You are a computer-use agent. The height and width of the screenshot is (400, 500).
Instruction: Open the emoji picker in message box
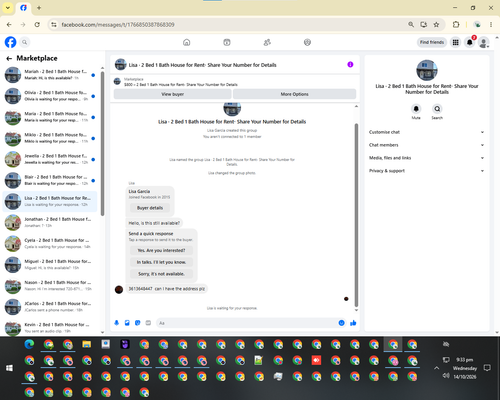(341, 323)
